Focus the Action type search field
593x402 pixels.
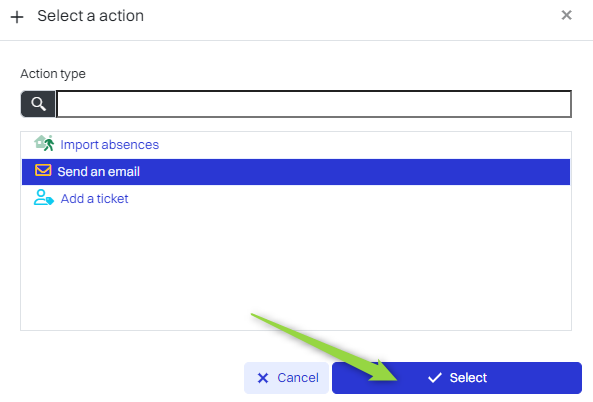tap(314, 104)
